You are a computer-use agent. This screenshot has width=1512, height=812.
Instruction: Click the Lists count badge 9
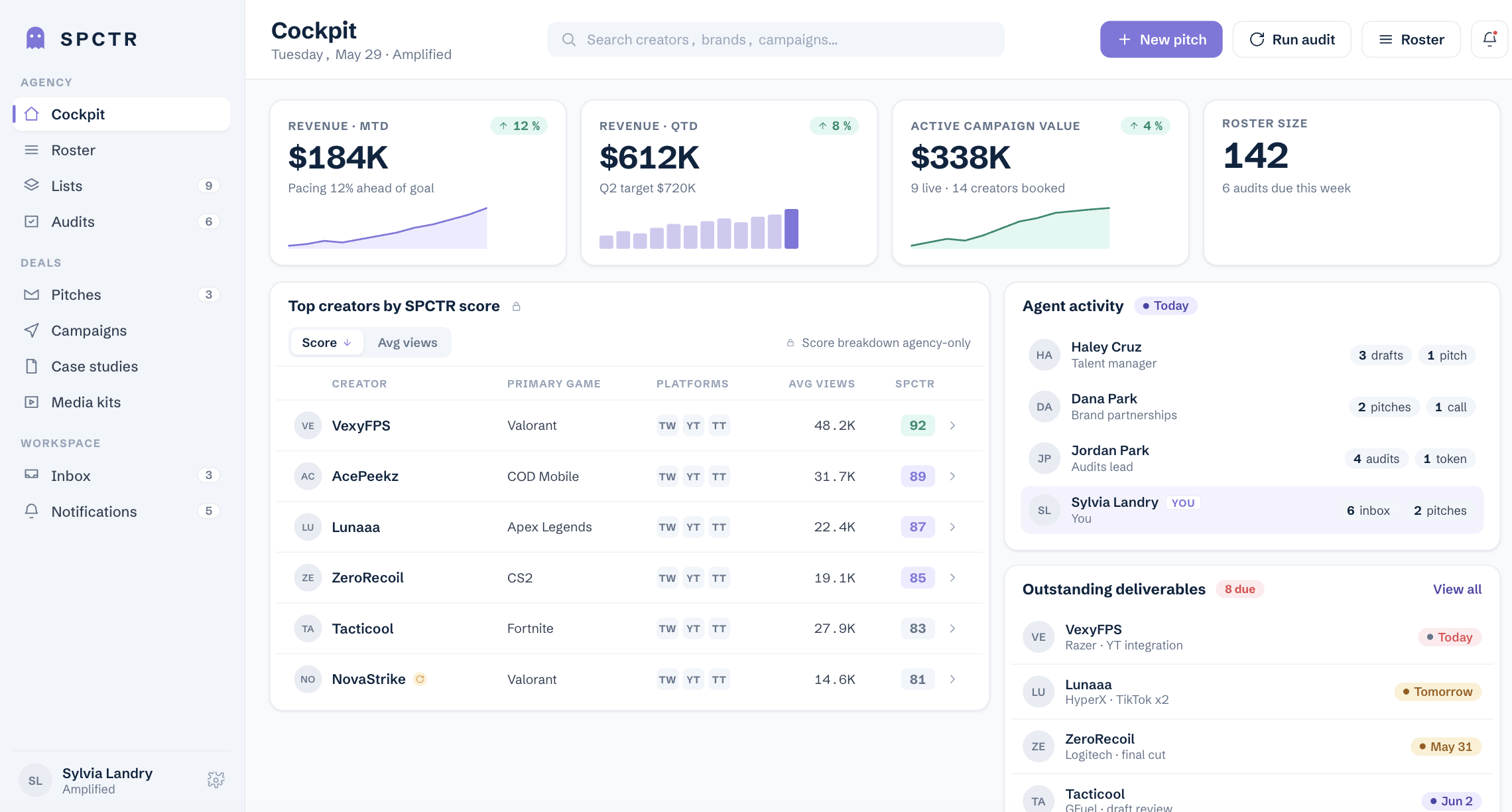(x=209, y=186)
